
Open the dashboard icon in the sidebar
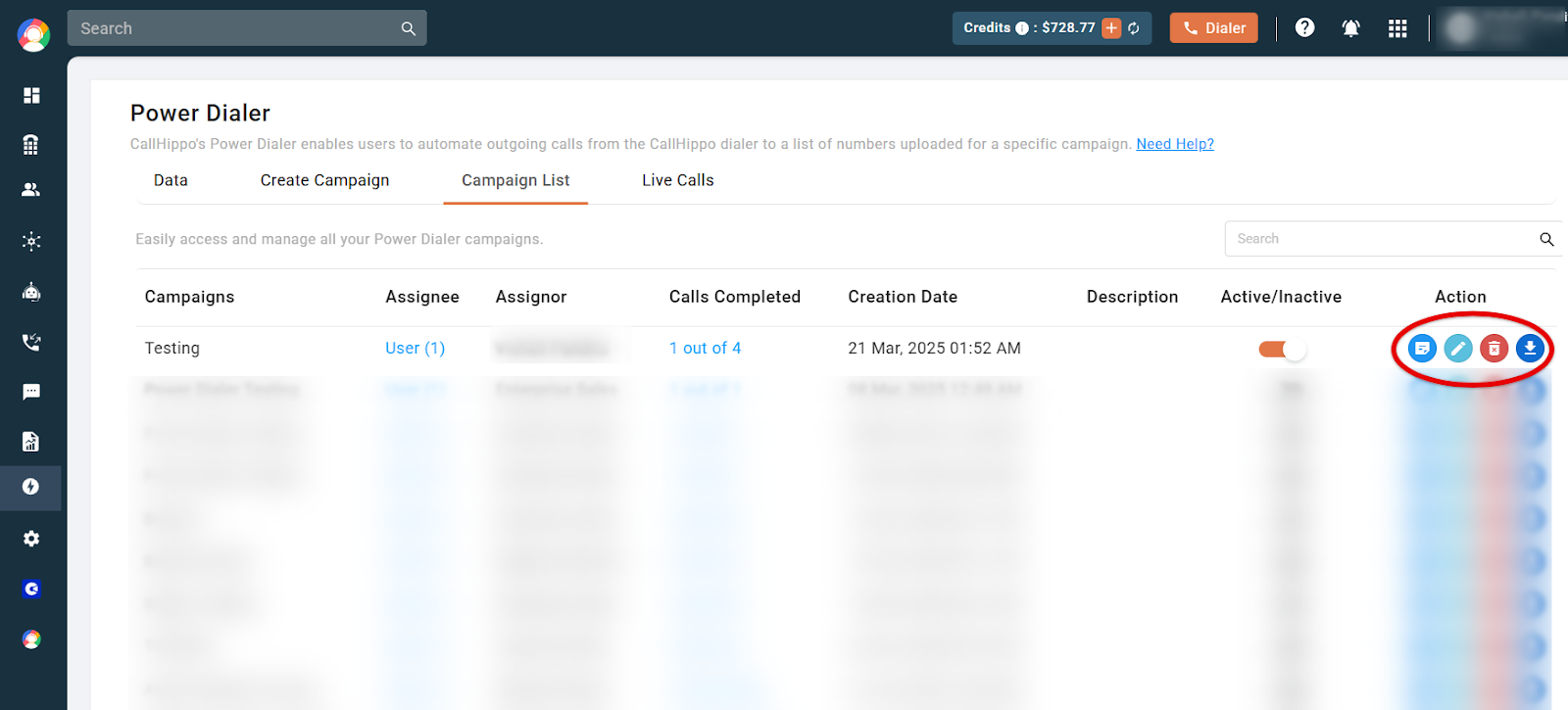pos(31,95)
